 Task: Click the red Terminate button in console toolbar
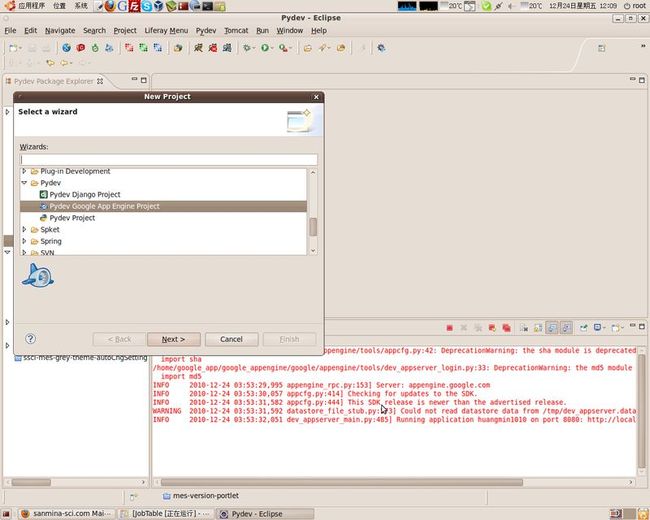pyautogui.click(x=449, y=328)
